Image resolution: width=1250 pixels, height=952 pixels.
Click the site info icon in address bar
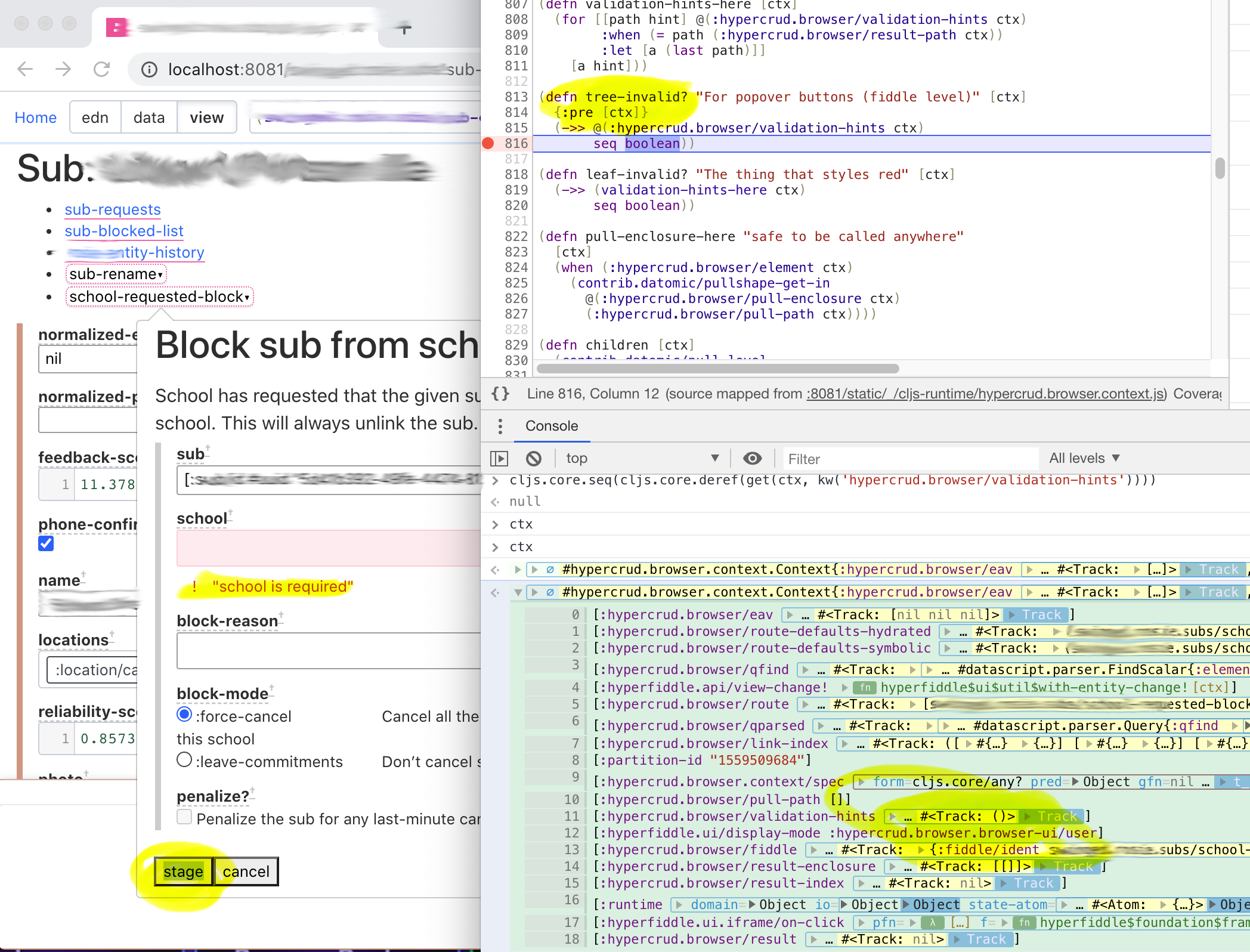[149, 70]
